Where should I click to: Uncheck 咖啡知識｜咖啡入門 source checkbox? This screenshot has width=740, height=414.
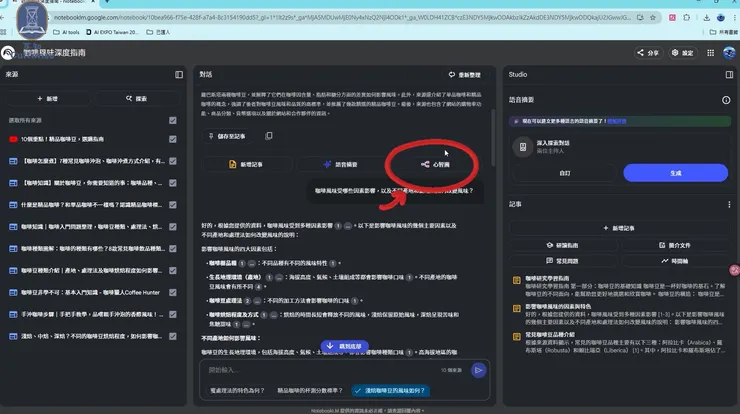coord(173,227)
